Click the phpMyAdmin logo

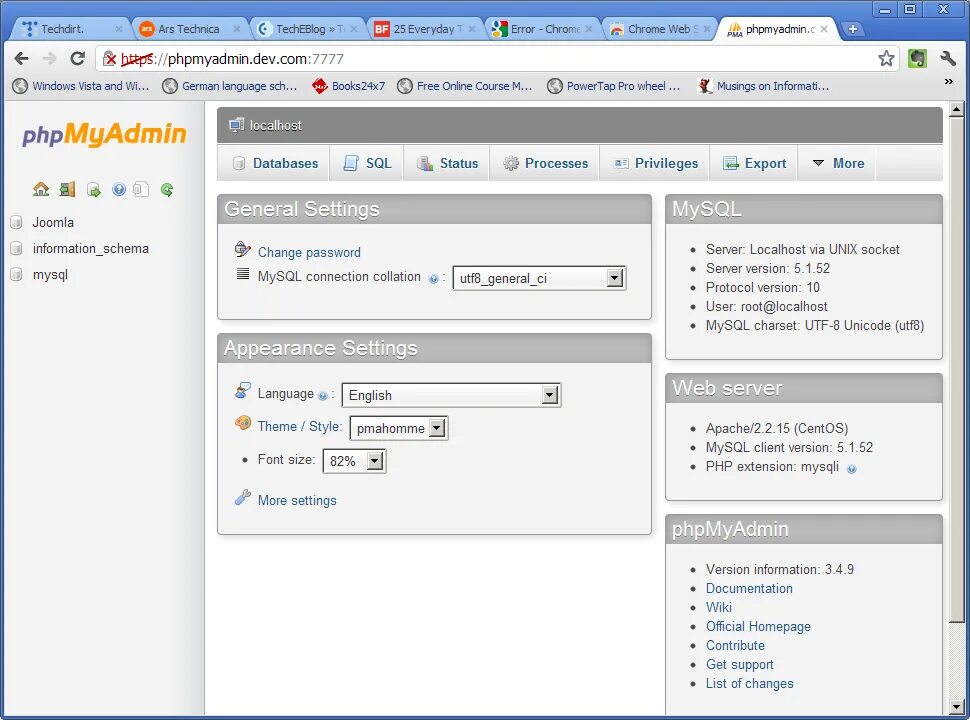pos(104,134)
